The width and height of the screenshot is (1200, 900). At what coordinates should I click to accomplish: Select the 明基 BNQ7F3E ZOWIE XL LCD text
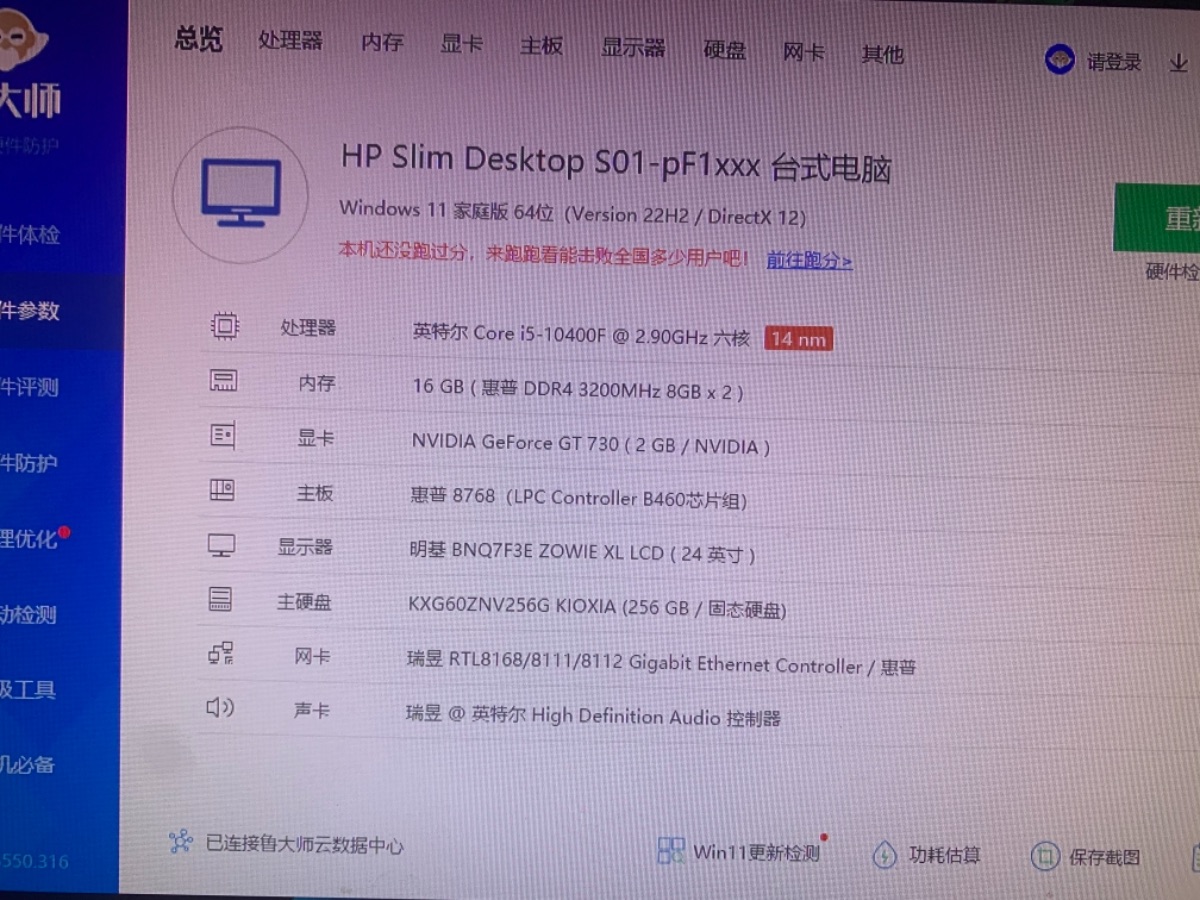tap(582, 552)
